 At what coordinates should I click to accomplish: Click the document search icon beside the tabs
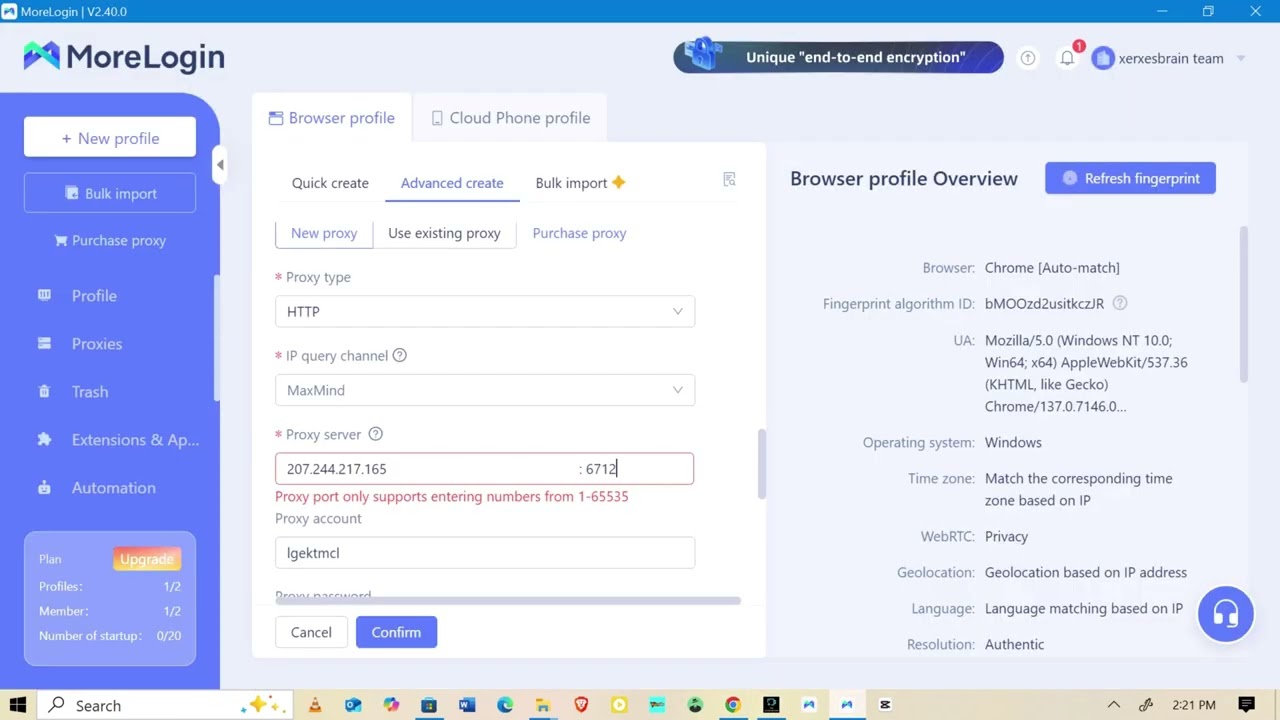729,179
